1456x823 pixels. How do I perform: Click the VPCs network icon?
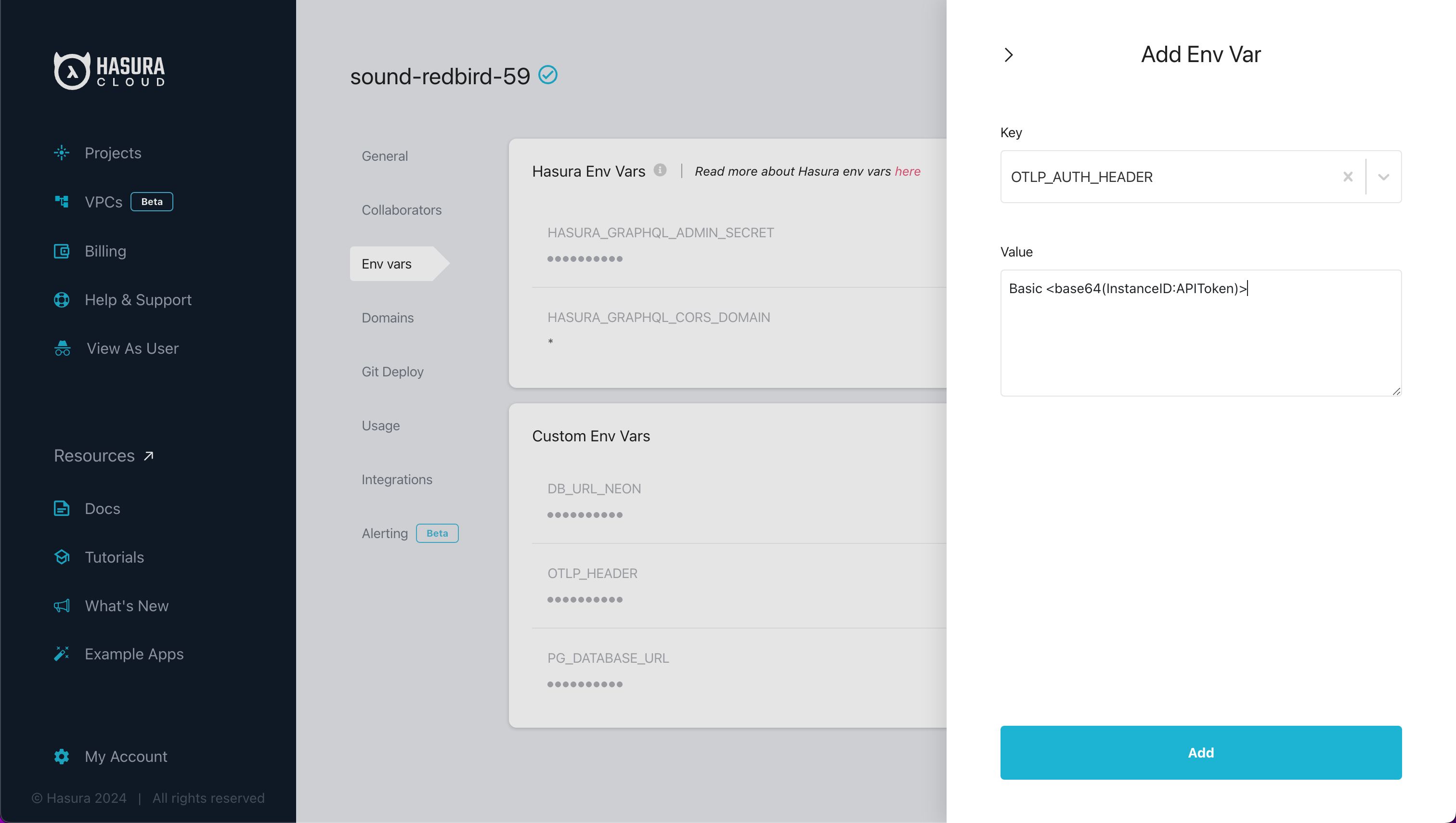pos(62,202)
